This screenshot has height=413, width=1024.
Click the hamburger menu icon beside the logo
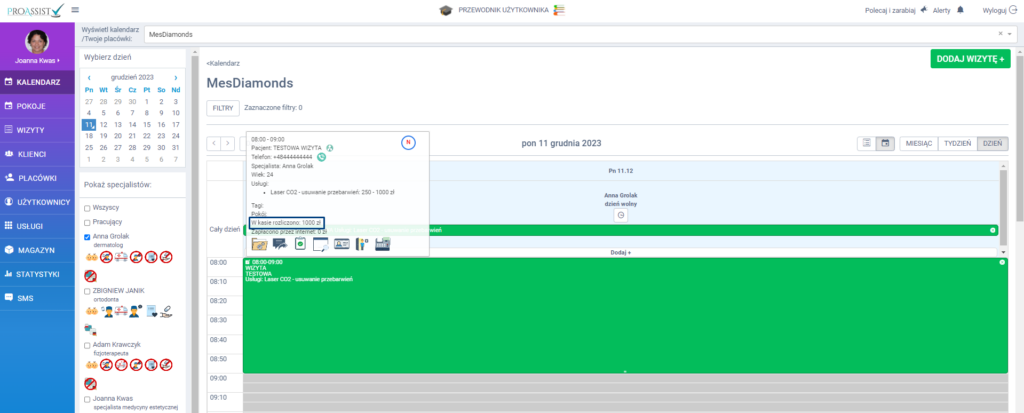coord(76,10)
